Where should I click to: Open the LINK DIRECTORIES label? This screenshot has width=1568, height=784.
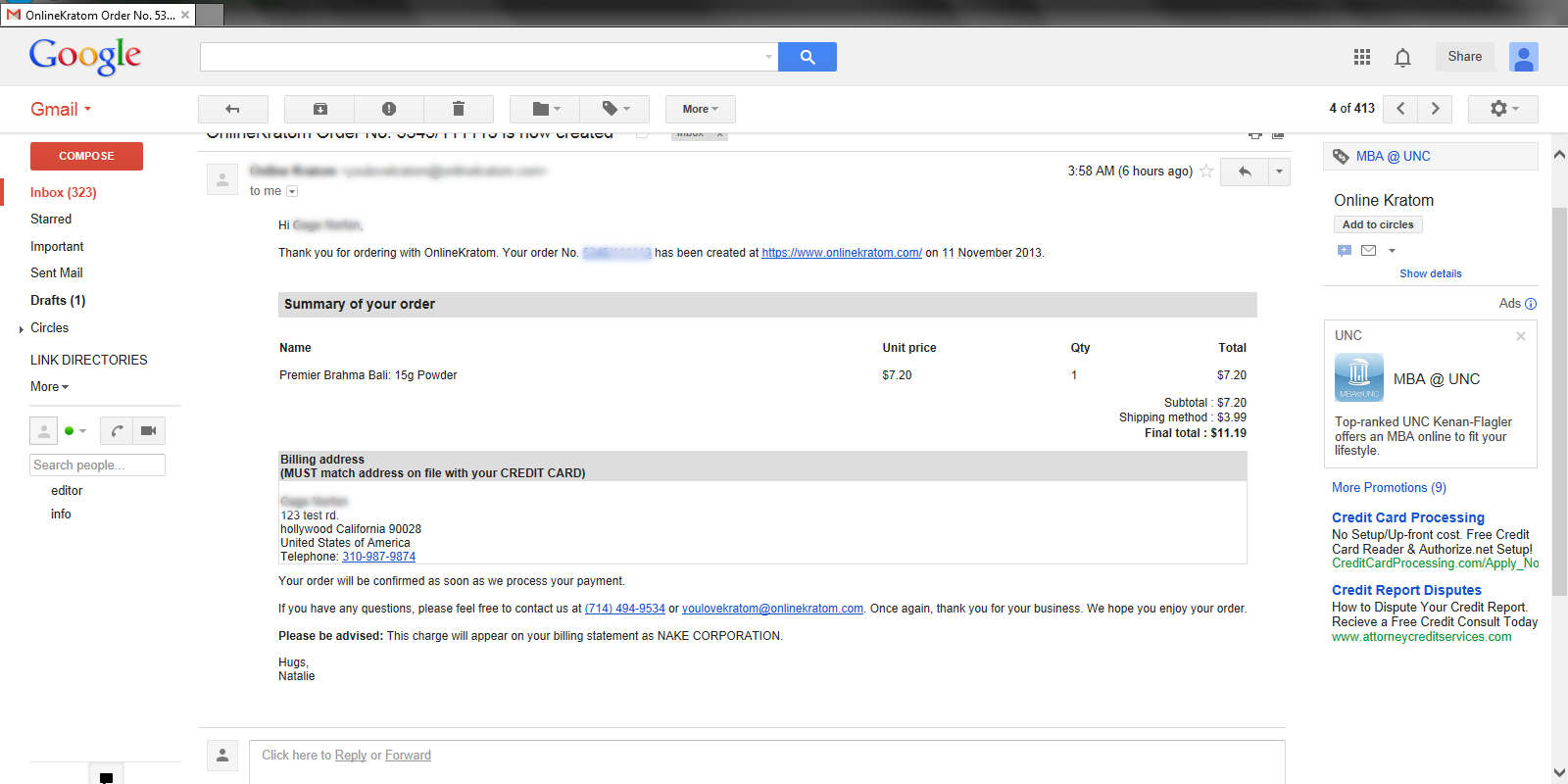89,361
